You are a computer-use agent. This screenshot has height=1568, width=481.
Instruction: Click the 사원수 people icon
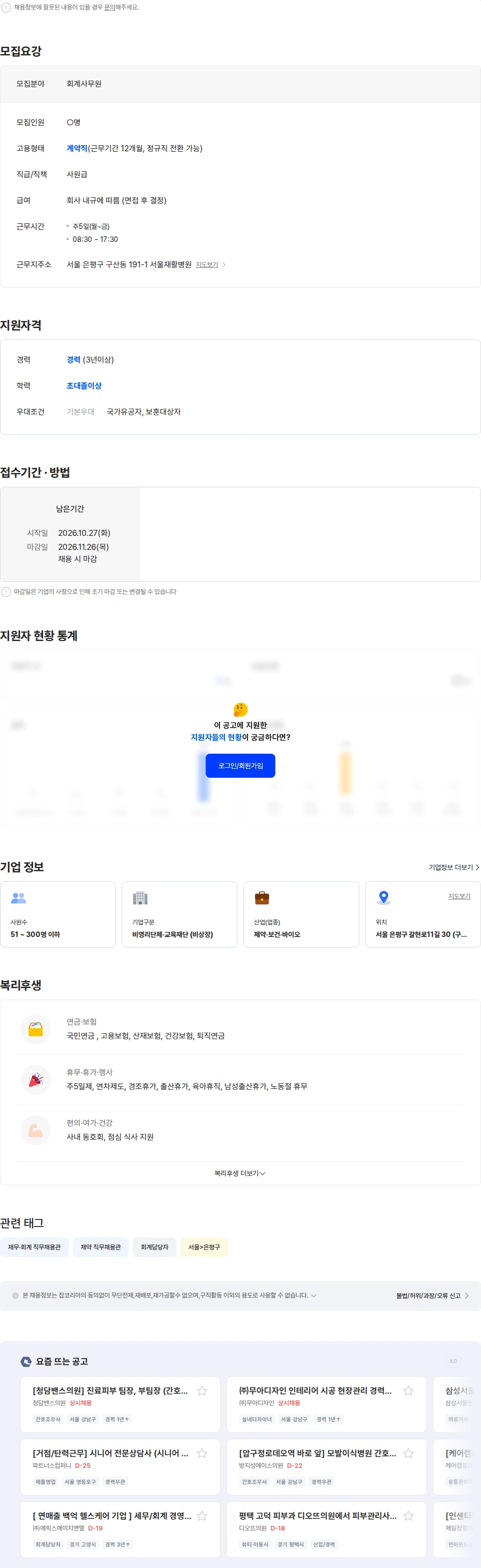point(19,898)
